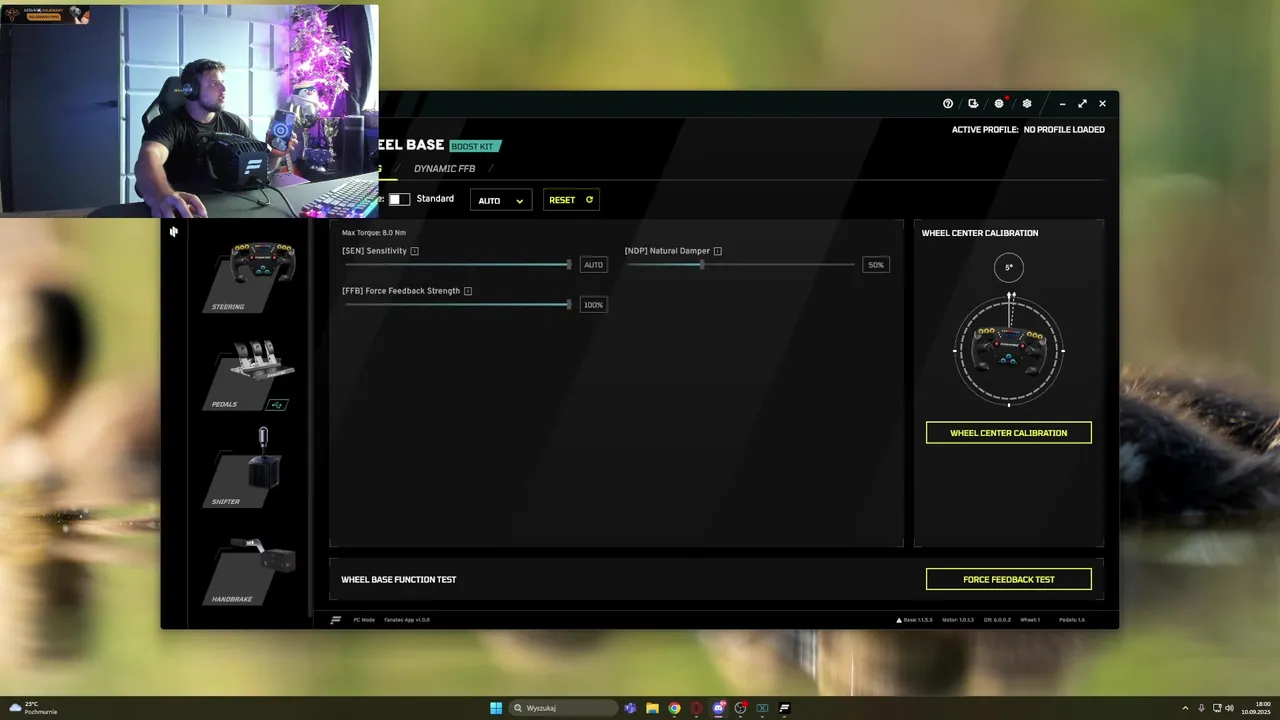The height and width of the screenshot is (720, 1280).
Task: Open Microsoft Teams from taskbar
Action: click(x=630, y=708)
